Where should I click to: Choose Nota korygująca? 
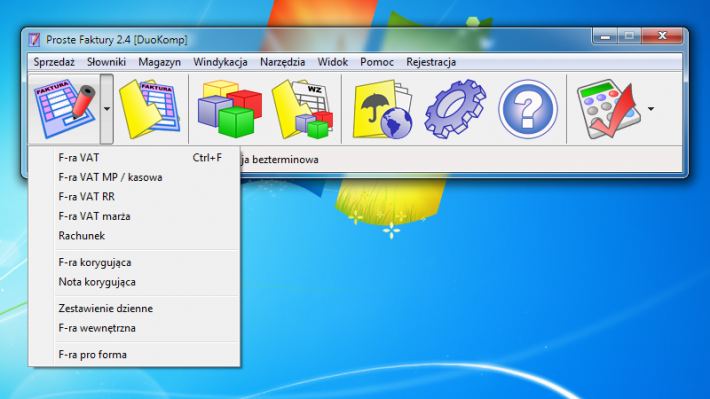(134, 282)
